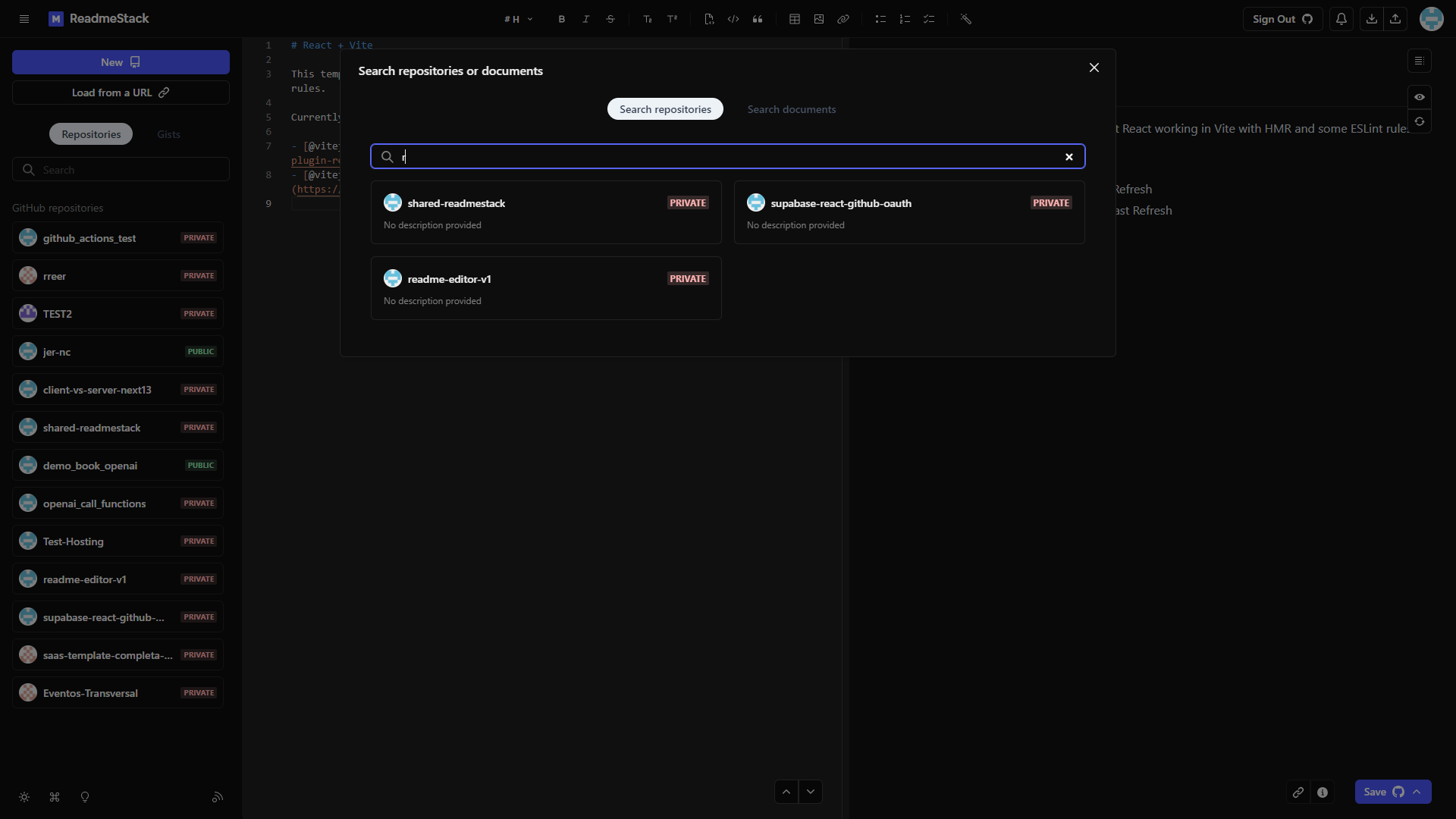Expand the scroll-down arrow at the bottom

[811, 791]
